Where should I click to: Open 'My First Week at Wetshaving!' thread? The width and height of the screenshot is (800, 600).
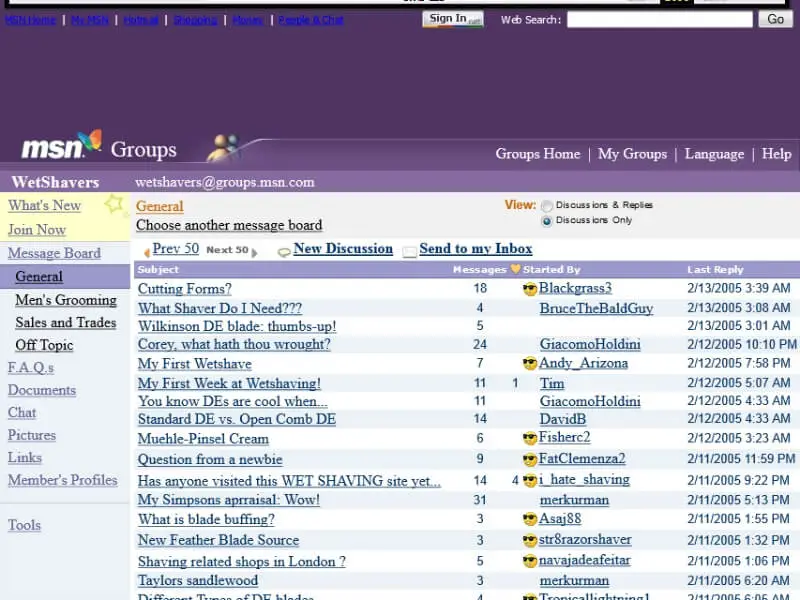(x=229, y=383)
